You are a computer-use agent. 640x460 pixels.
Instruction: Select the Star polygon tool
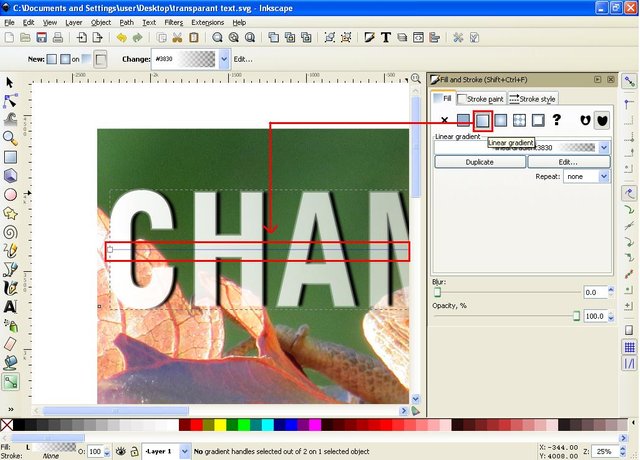pyautogui.click(x=10, y=213)
